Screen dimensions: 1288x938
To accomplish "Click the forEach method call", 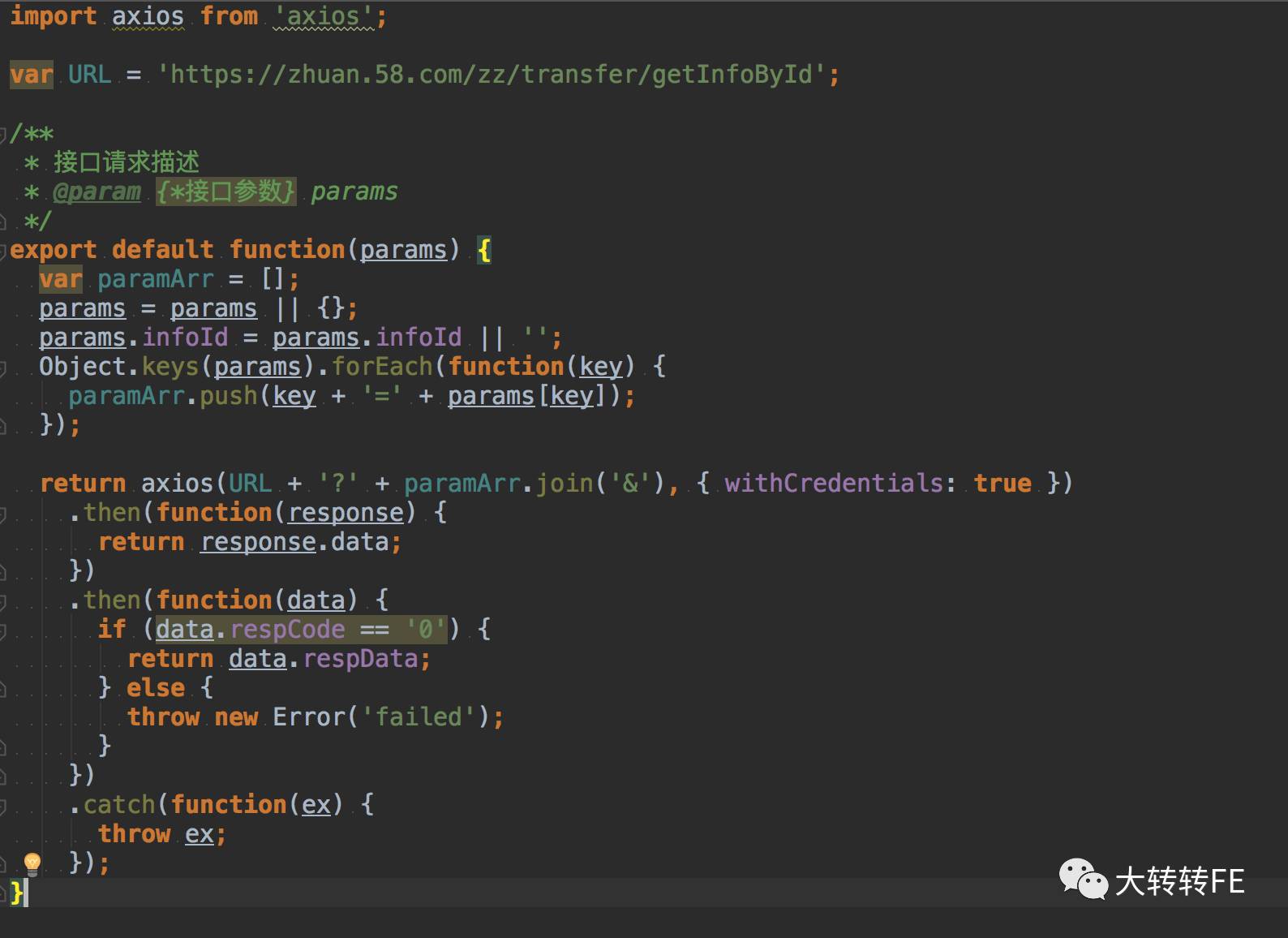I will 381,367.
